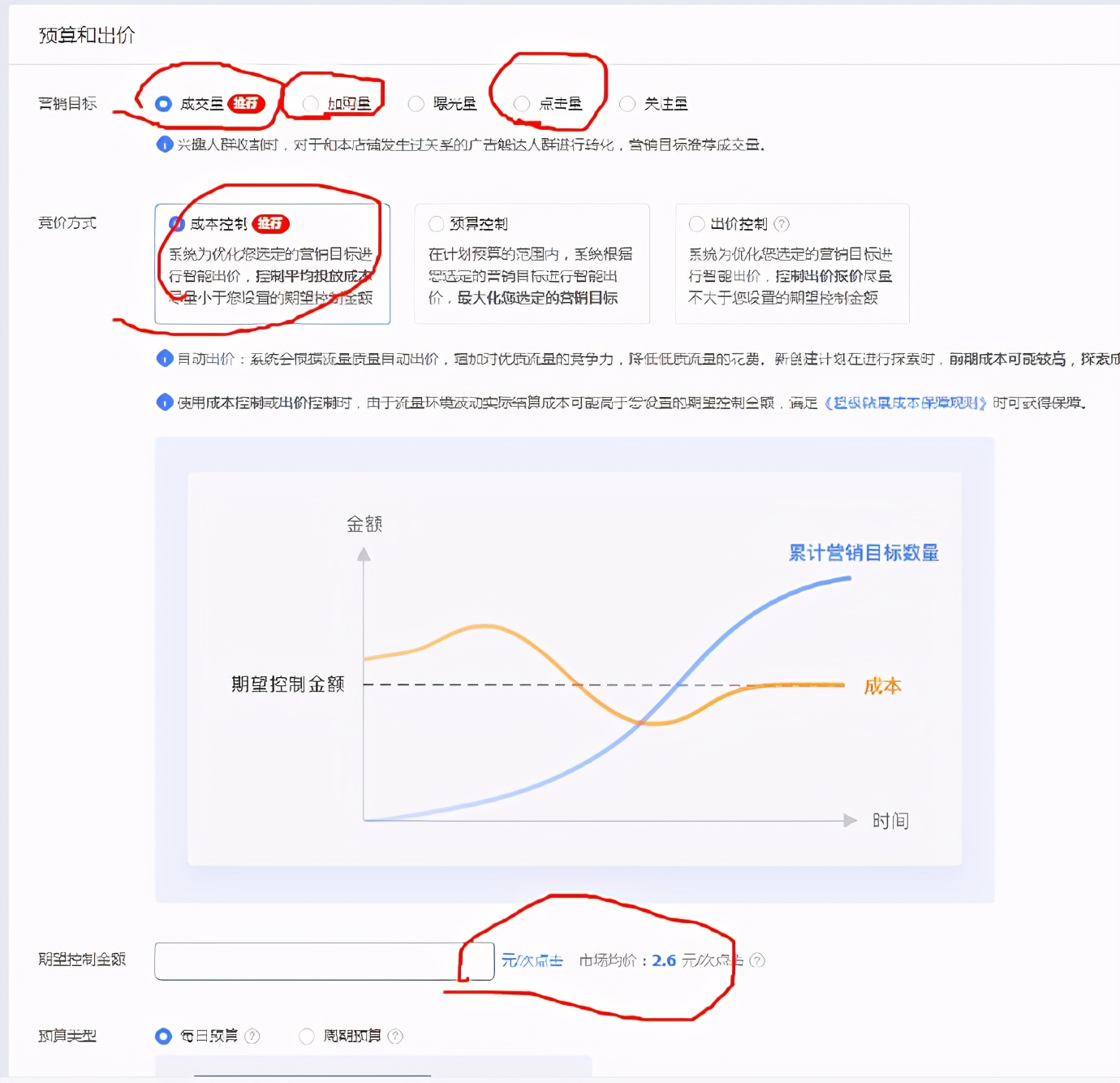Image resolution: width=1120 pixels, height=1083 pixels.
Task: Select the 曝光量 marketing goal radio
Action: [416, 104]
